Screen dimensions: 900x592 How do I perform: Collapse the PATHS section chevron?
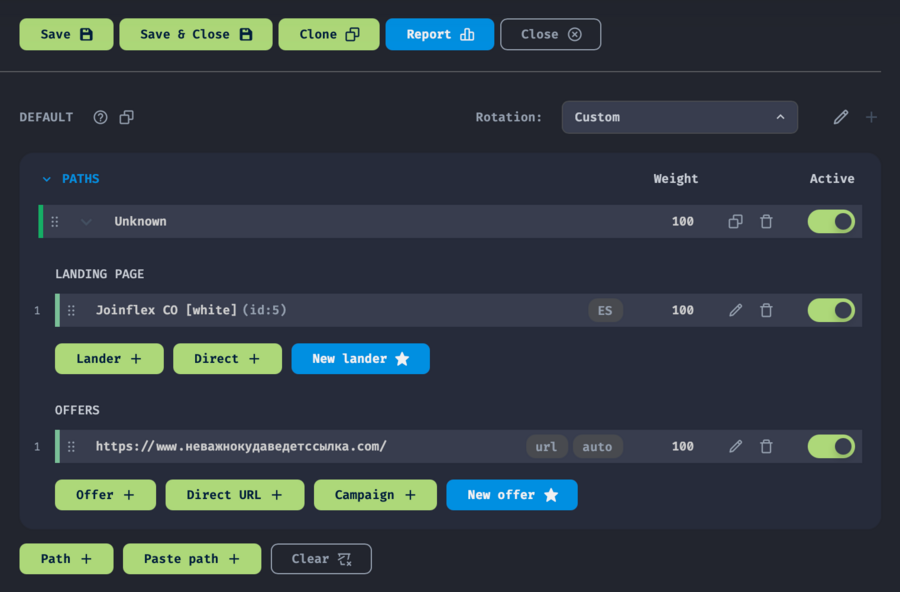click(x=46, y=179)
